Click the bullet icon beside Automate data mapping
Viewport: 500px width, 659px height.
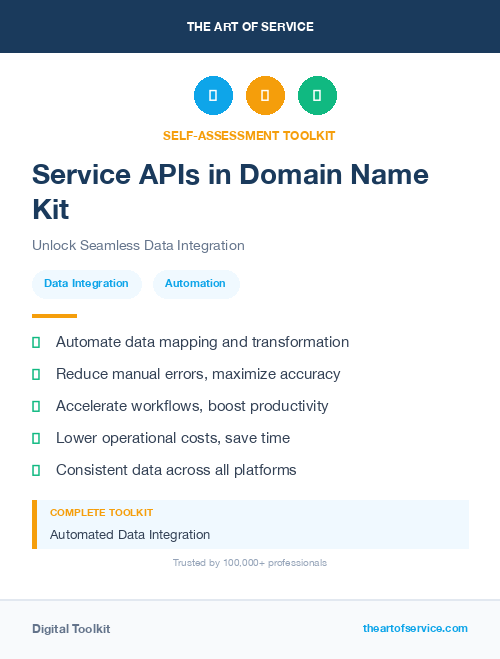point(36,342)
